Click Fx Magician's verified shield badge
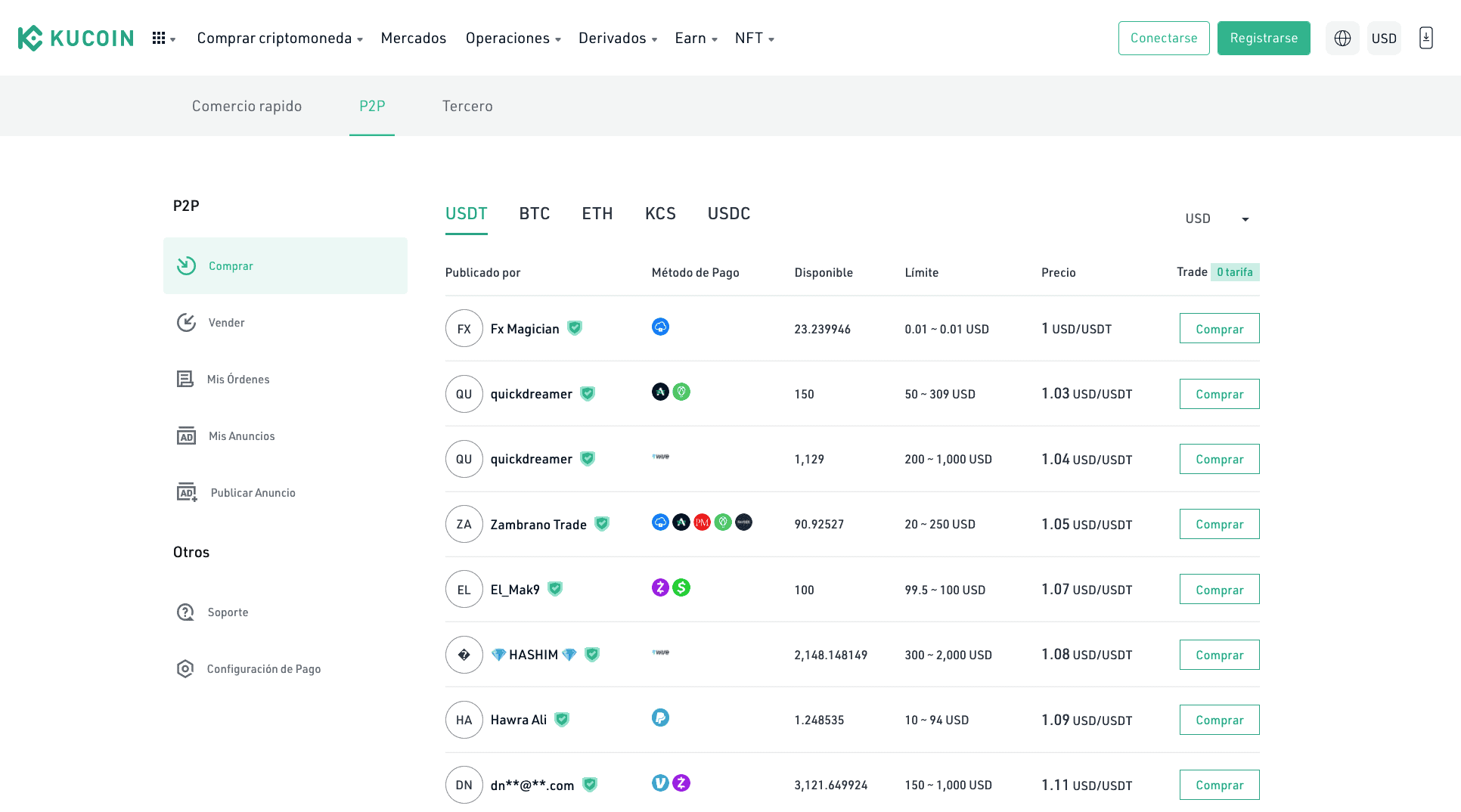 (x=575, y=328)
